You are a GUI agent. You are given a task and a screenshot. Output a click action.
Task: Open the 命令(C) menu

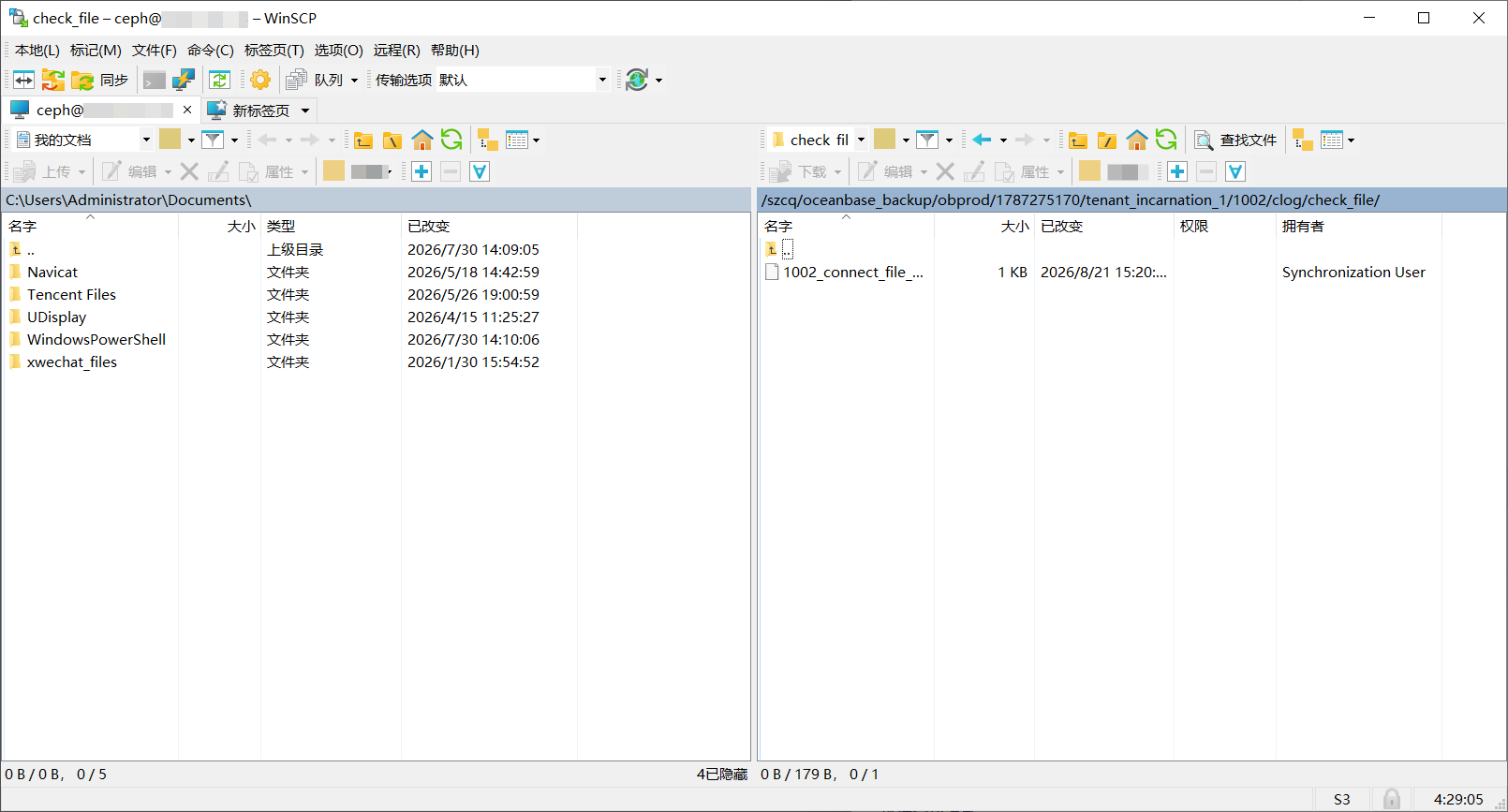[x=211, y=51]
